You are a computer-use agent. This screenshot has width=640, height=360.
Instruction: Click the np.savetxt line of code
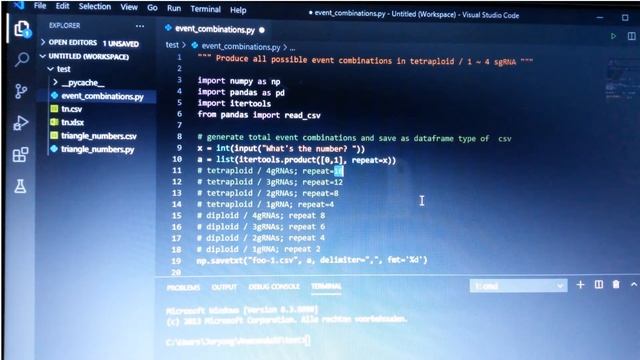click(x=312, y=260)
